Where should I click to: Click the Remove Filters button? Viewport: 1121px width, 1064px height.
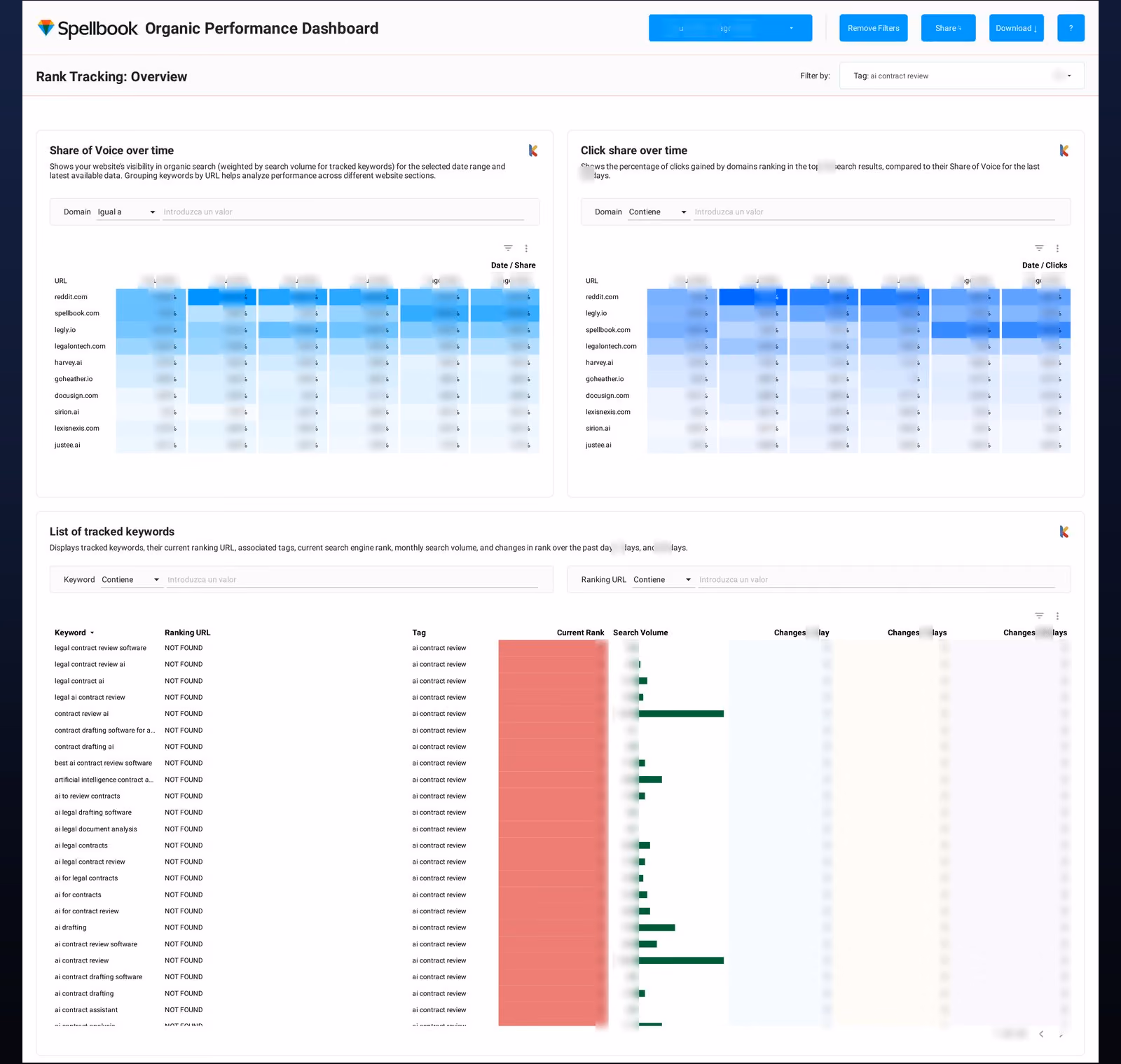[873, 28]
